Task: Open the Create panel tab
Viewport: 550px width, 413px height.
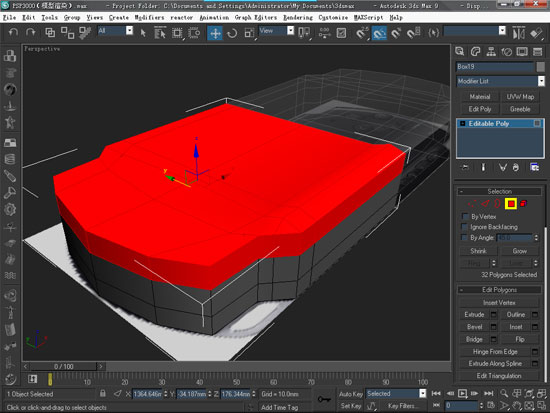Action: [460, 52]
